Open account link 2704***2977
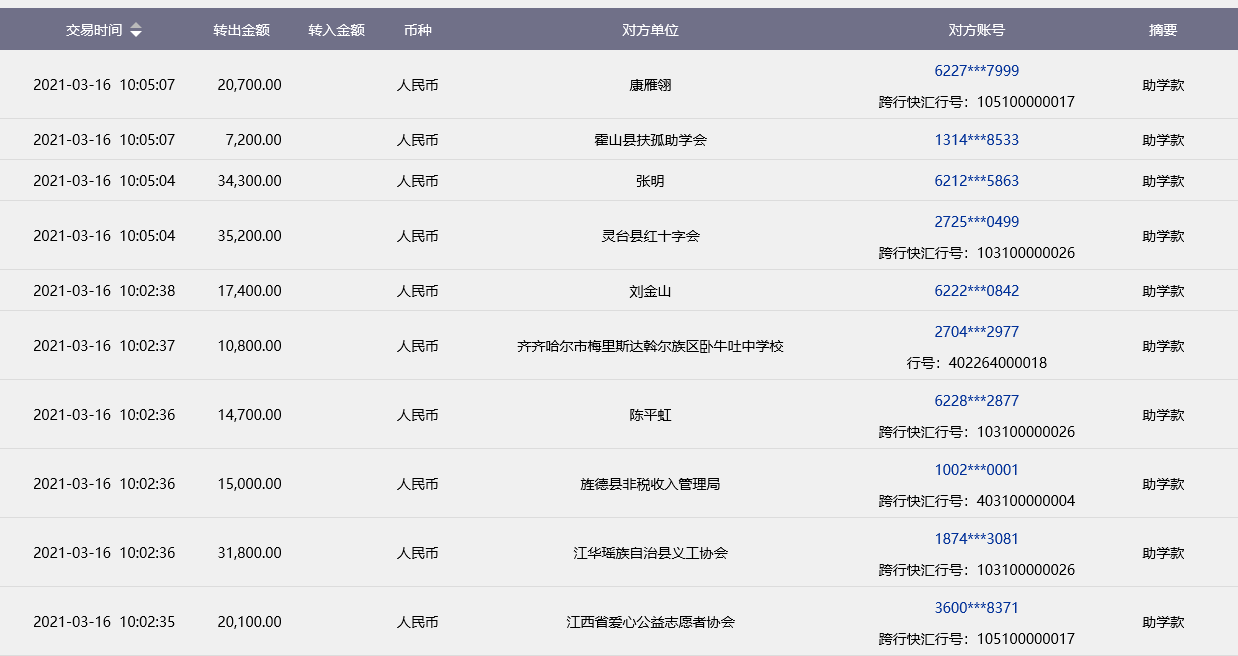Viewport: 1238px width, 656px height. pyautogui.click(x=976, y=332)
